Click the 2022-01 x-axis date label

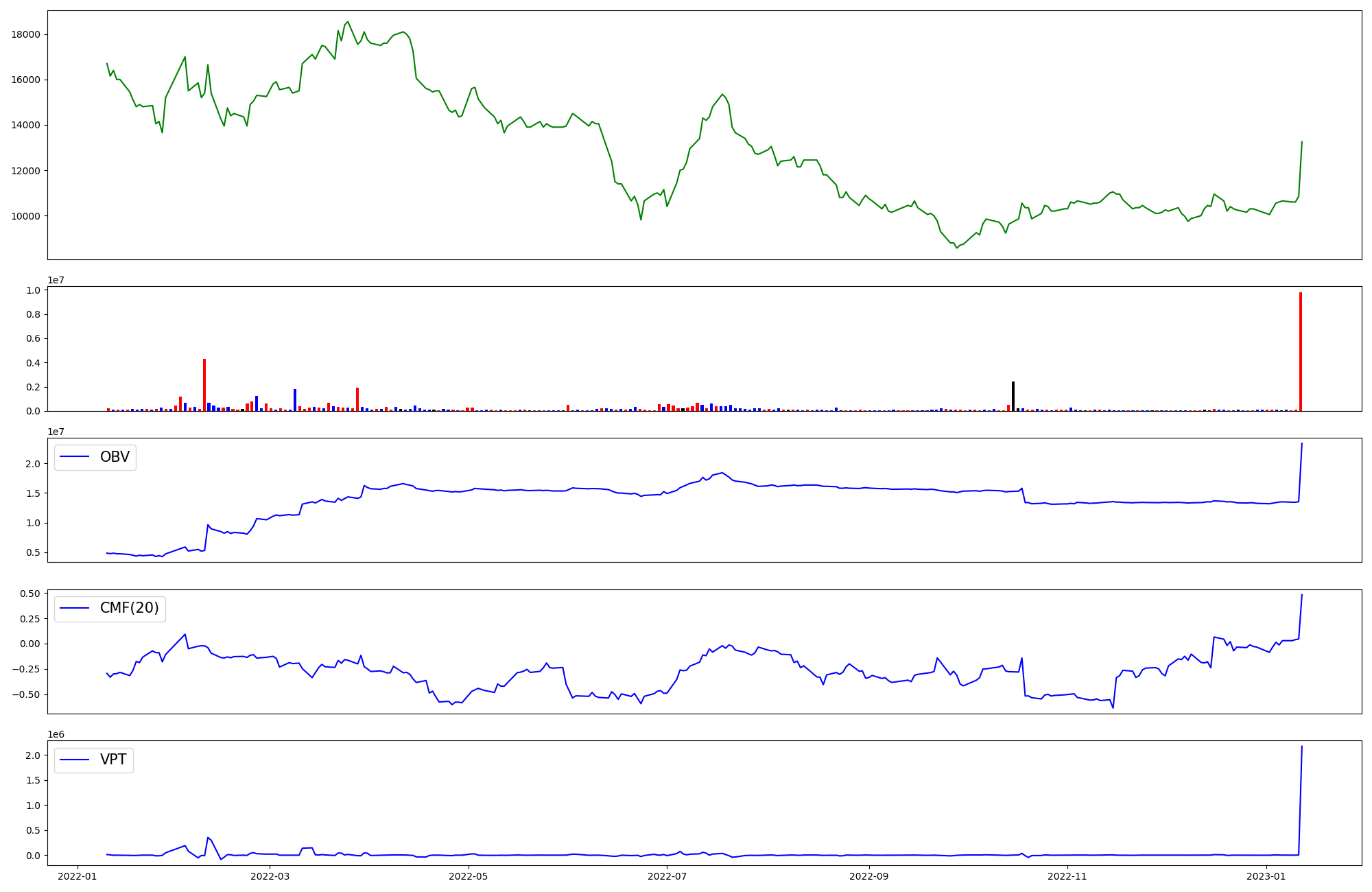coord(78,876)
